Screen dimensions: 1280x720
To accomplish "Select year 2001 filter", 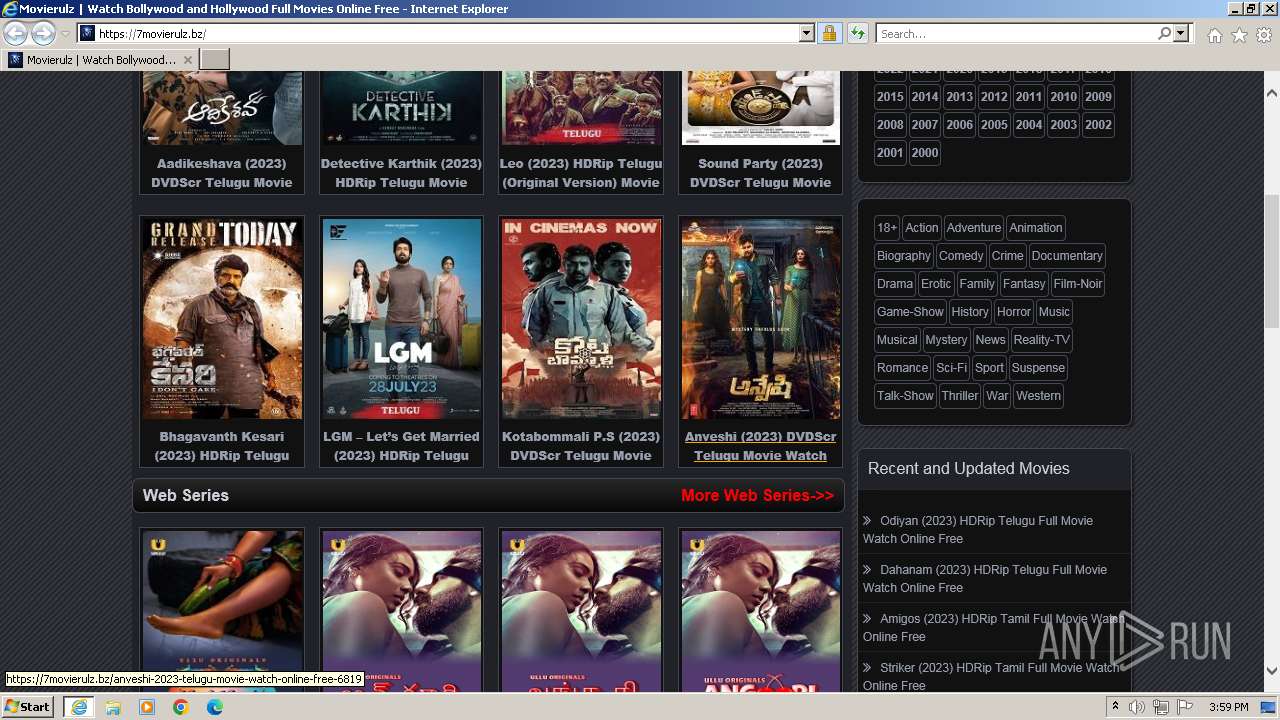I will (x=890, y=153).
